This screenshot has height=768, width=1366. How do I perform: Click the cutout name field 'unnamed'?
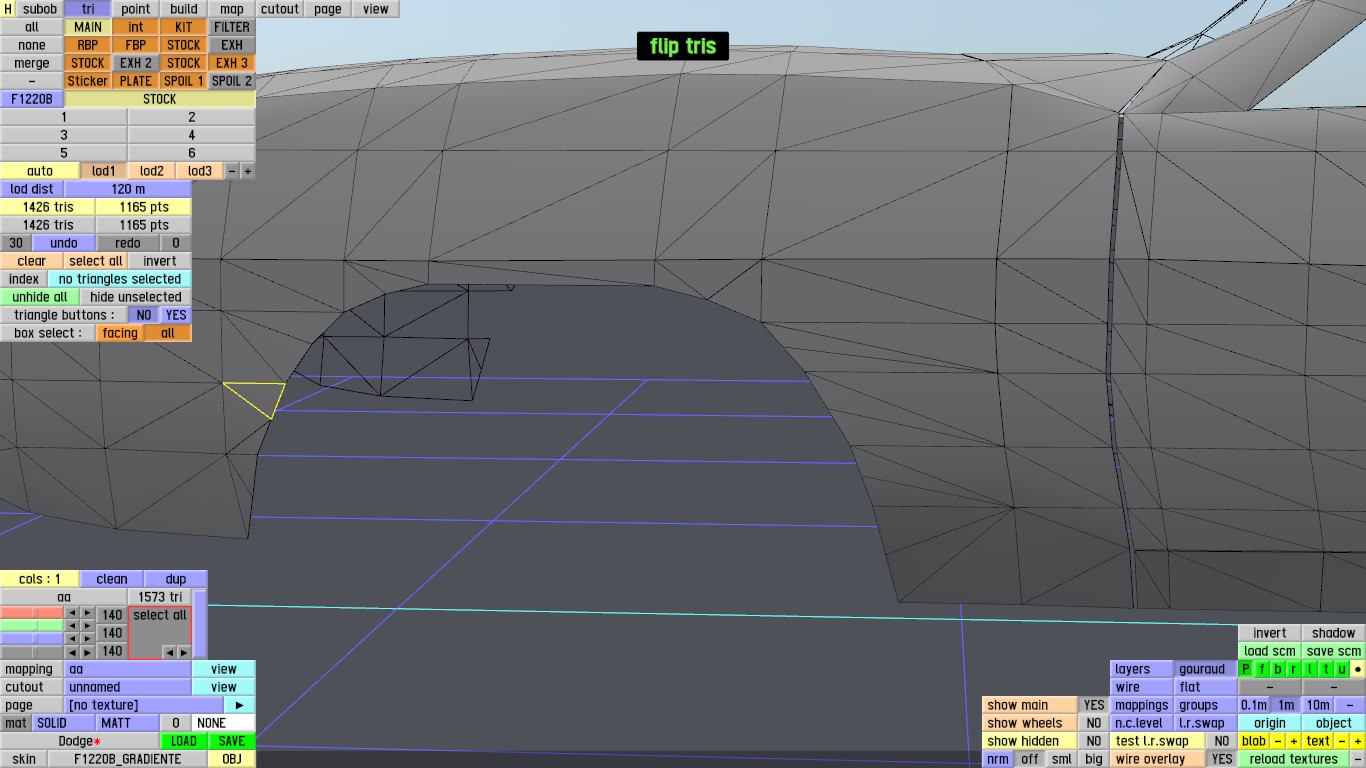(x=128, y=687)
